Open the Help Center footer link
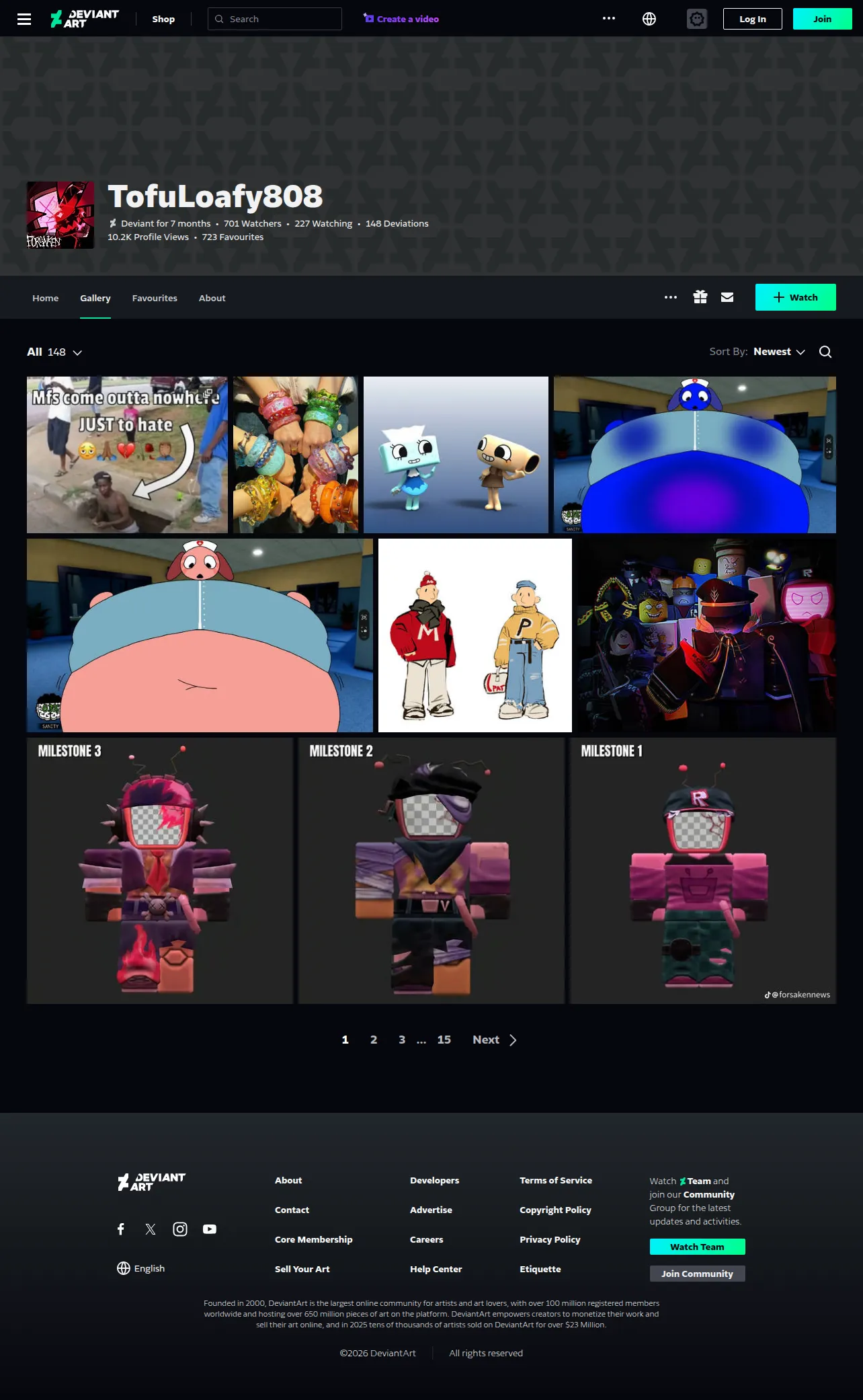The width and height of the screenshot is (863, 1400). (436, 1269)
